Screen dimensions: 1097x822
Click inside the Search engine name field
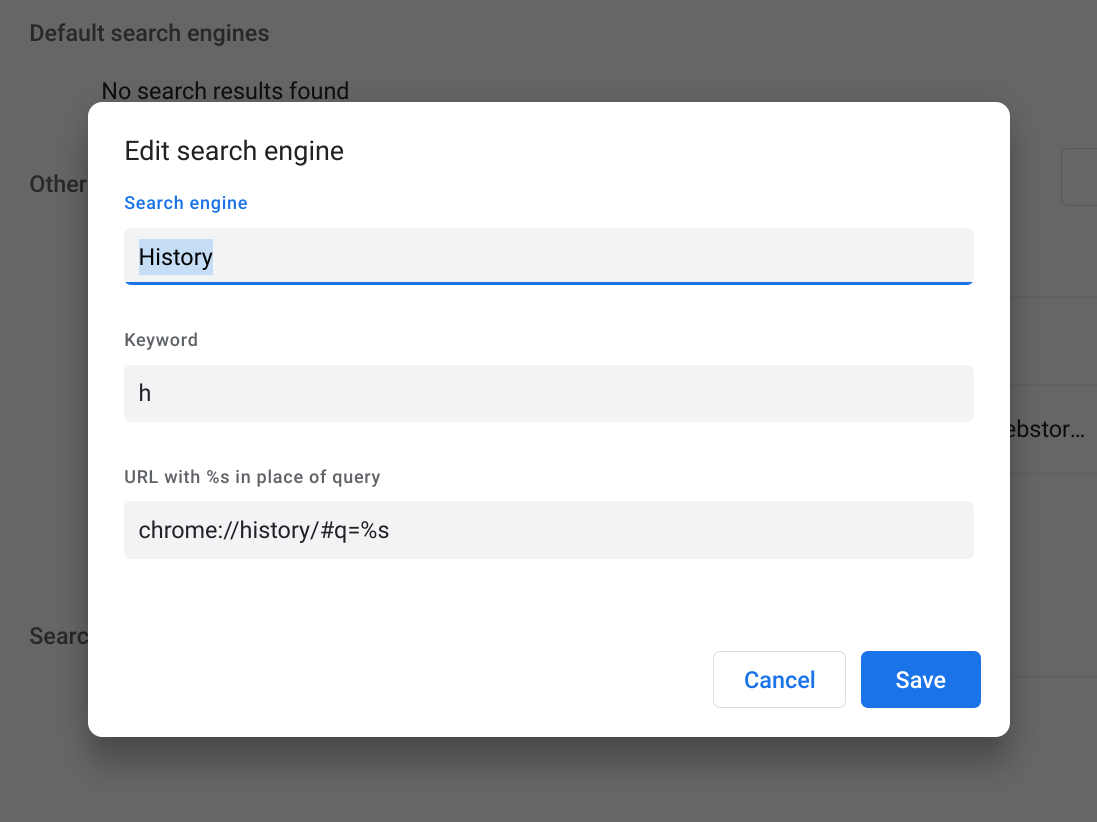pos(548,257)
